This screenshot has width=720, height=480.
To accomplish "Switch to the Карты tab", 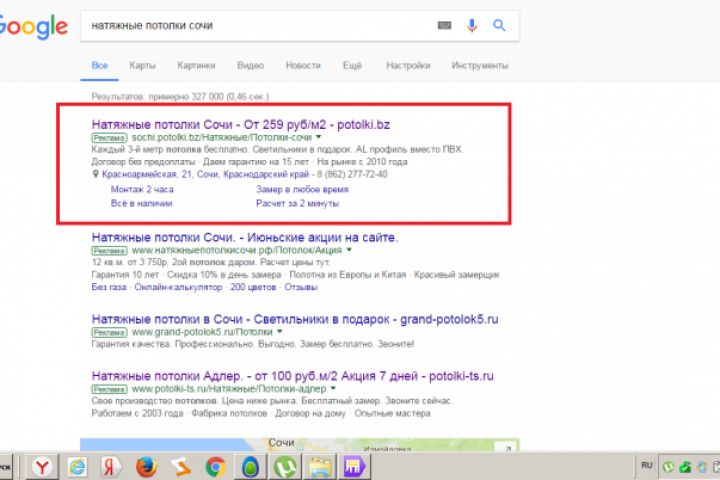I will pyautogui.click(x=142, y=65).
